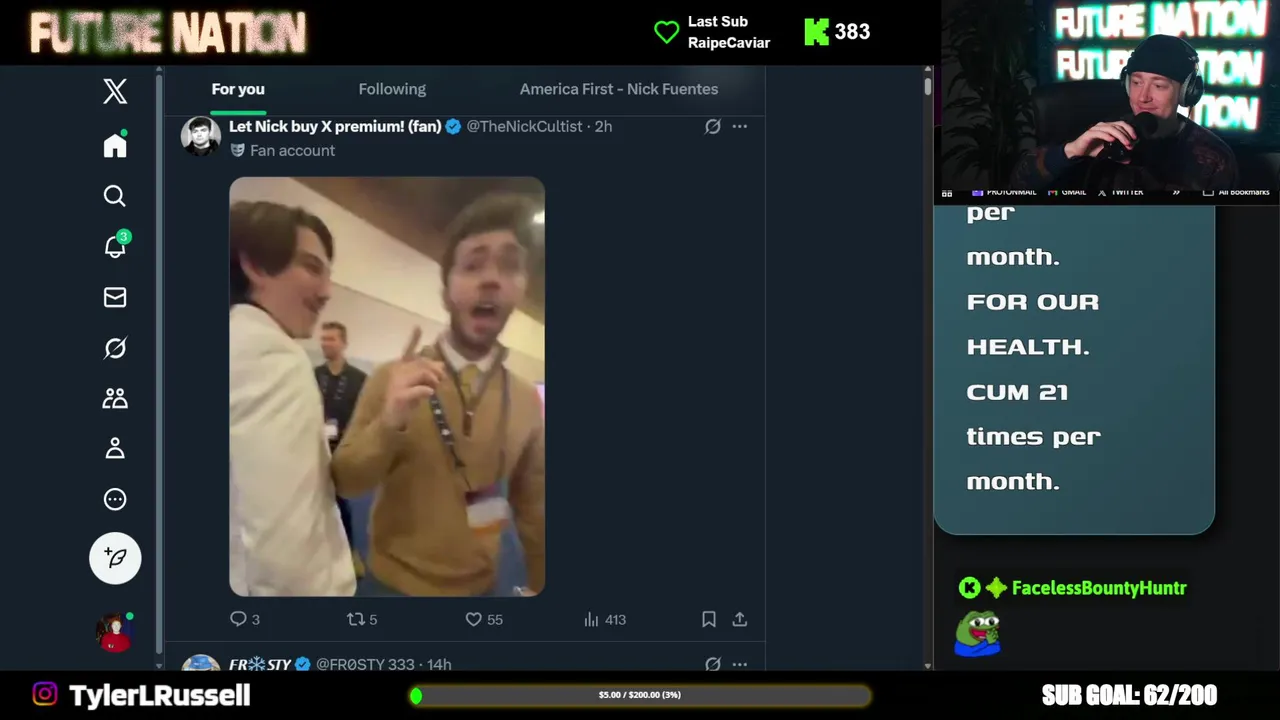
Task: Open more options on TheNickCultist post
Action: pos(739,127)
